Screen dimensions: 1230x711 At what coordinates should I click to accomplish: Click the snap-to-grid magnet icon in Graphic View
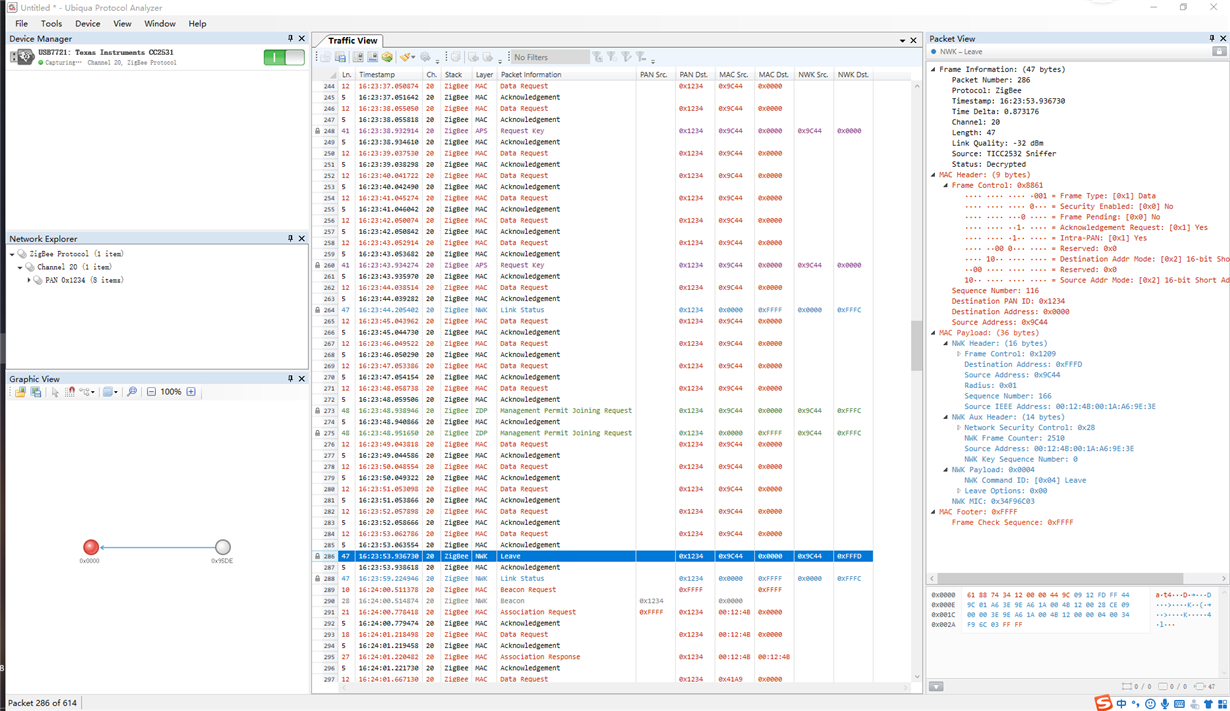coord(70,392)
